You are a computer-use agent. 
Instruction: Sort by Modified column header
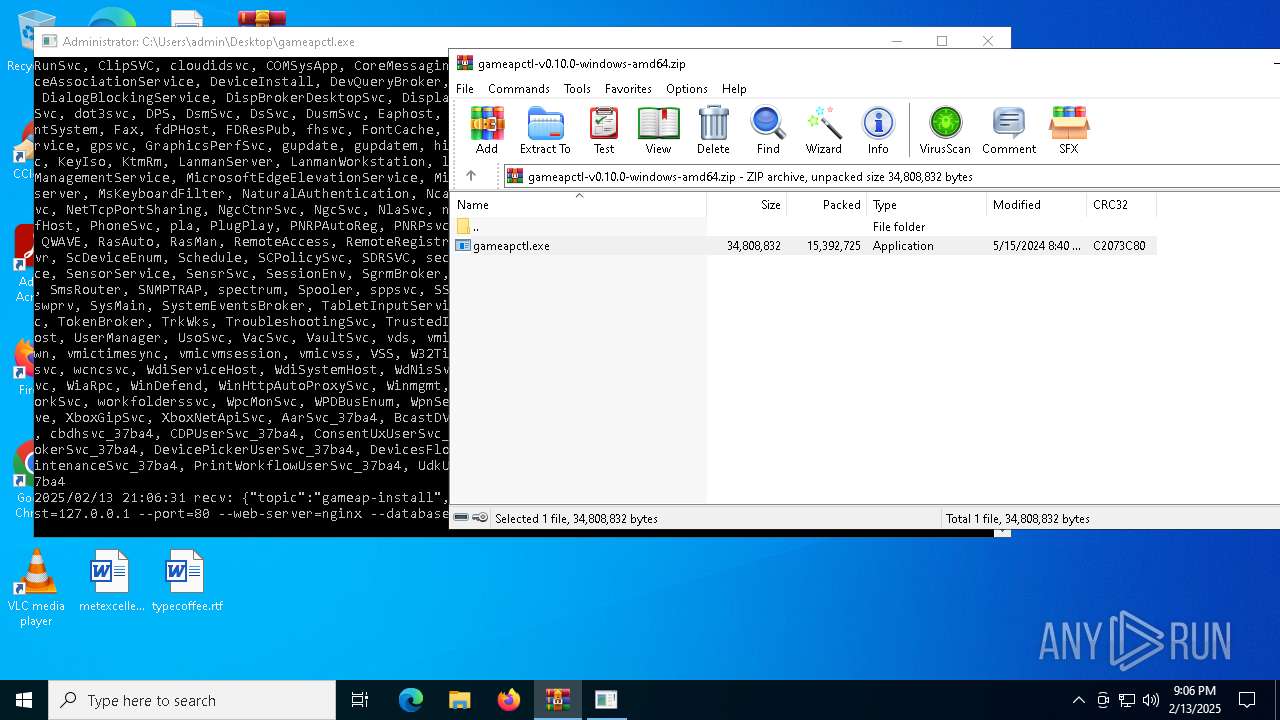click(1036, 204)
